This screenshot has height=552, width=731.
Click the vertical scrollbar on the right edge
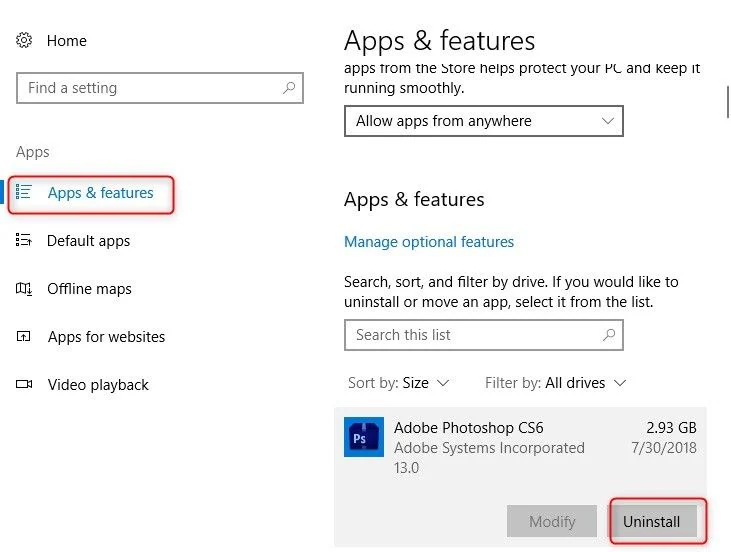pyautogui.click(x=727, y=102)
